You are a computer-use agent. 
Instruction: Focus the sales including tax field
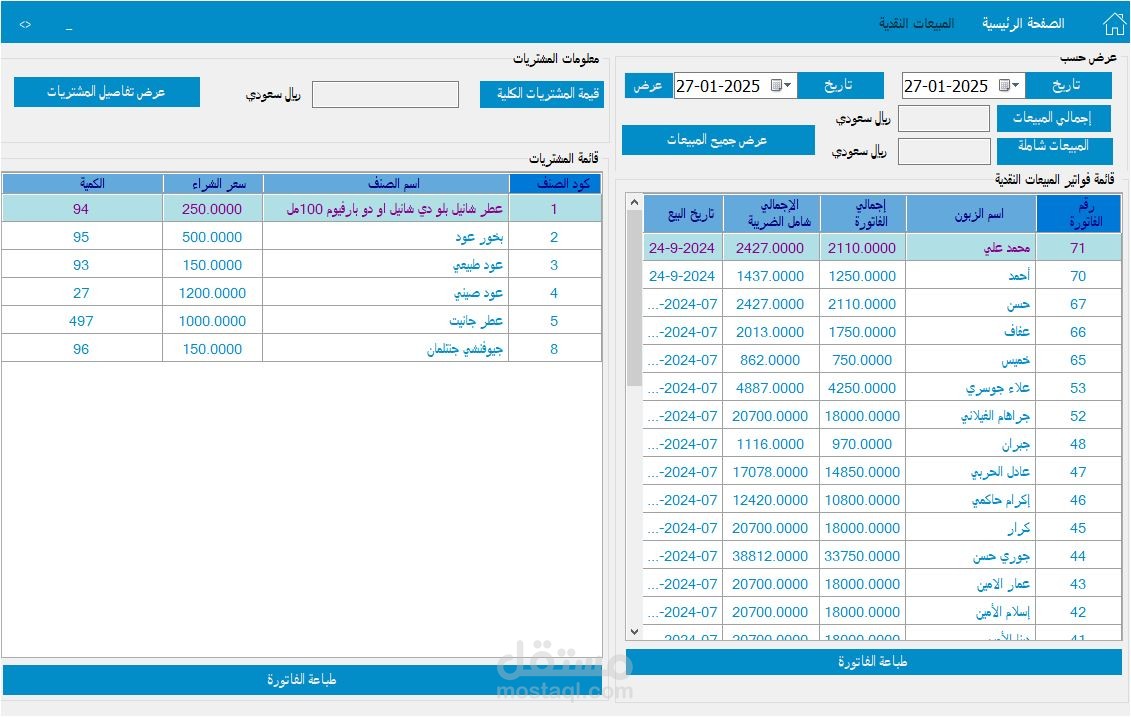tap(943, 151)
